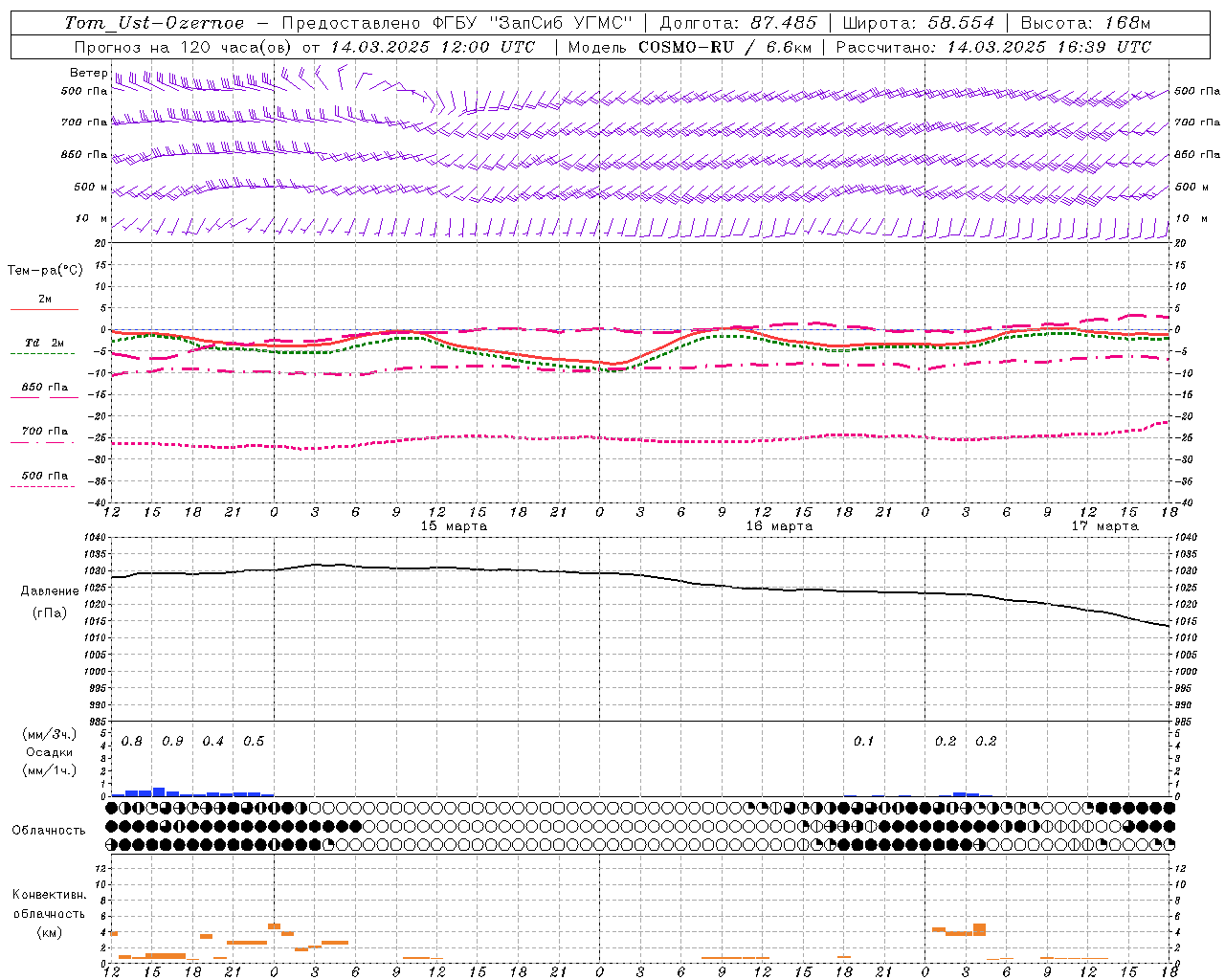Click the solid red 2м legend line
Viewport: 1225px width, 980px height.
coord(44,309)
